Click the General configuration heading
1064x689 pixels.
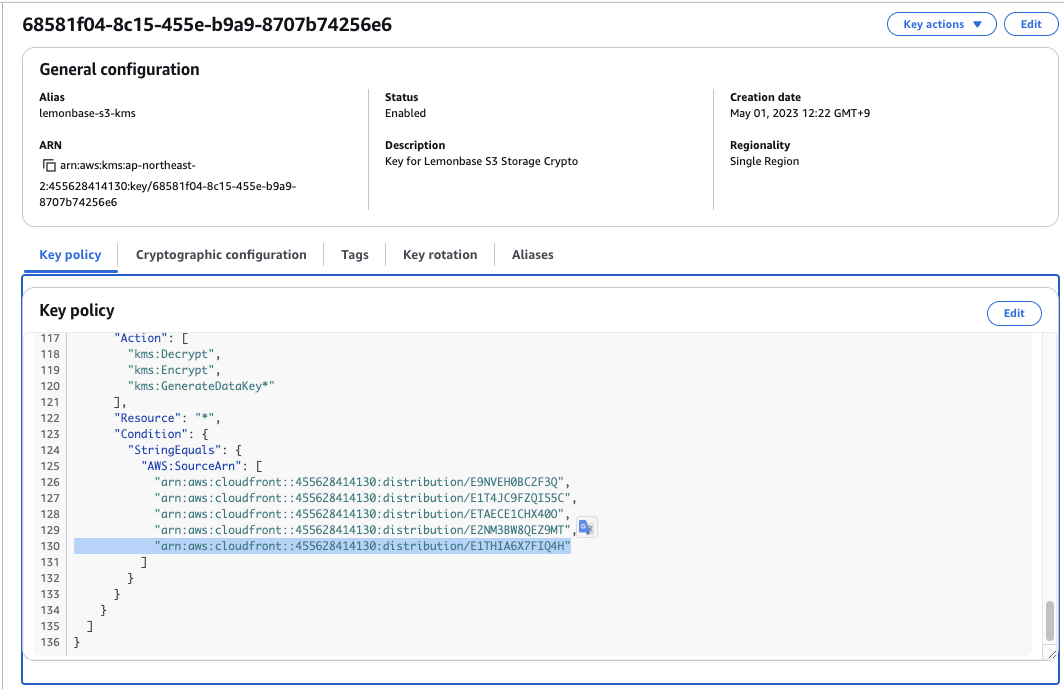click(x=119, y=69)
